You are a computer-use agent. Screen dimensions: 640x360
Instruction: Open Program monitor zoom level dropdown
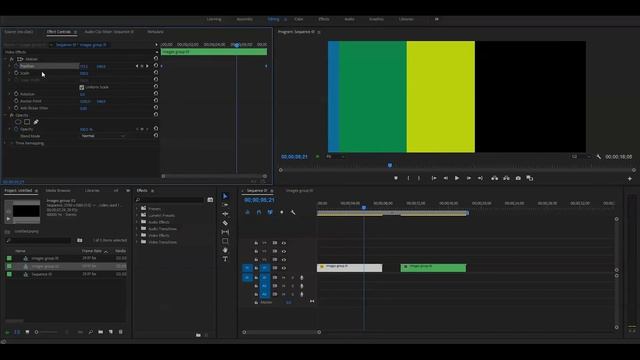click(335, 157)
